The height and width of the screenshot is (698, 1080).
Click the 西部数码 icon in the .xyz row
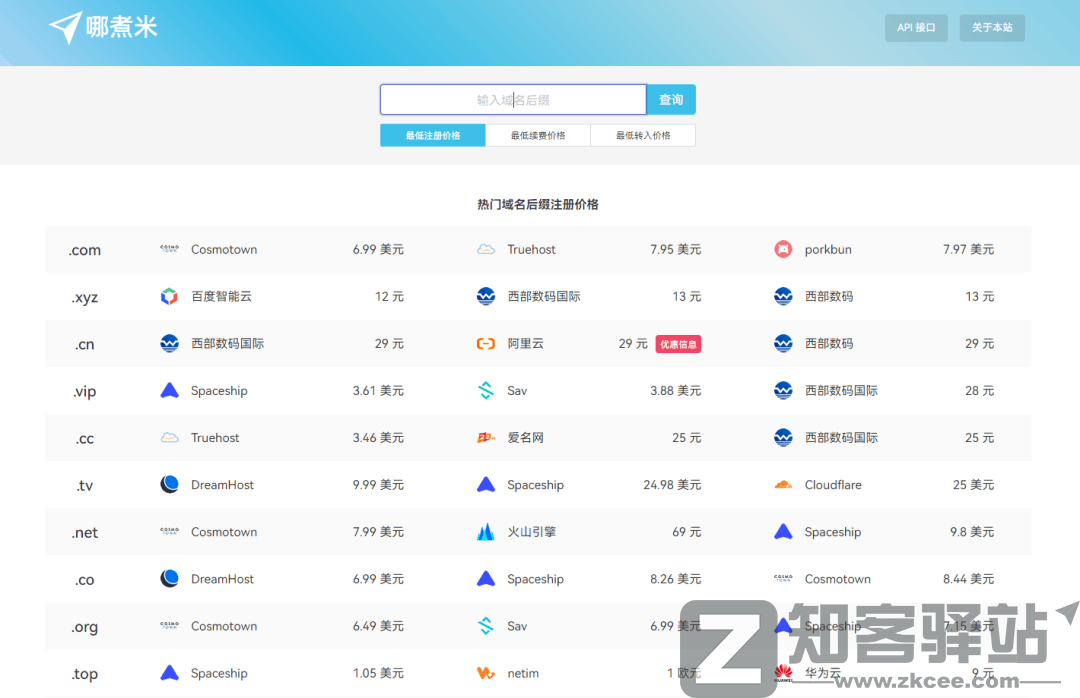tap(783, 296)
